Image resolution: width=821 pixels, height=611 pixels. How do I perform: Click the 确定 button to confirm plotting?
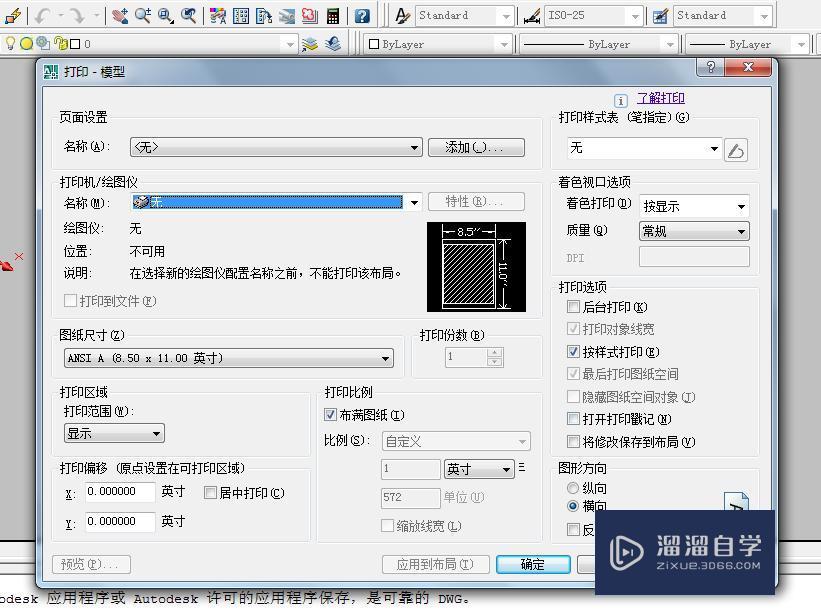532,564
